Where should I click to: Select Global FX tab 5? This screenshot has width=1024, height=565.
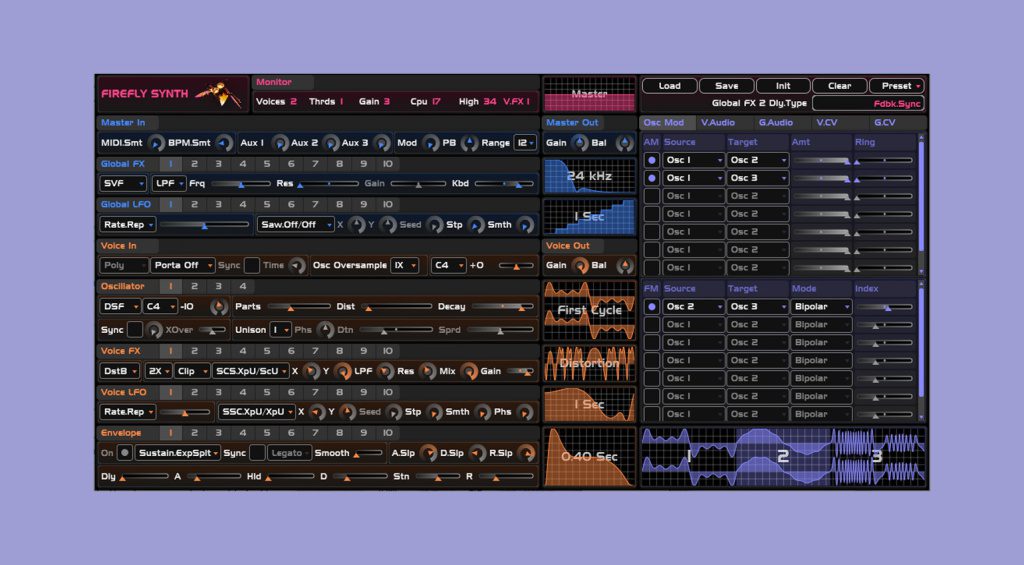[x=267, y=164]
